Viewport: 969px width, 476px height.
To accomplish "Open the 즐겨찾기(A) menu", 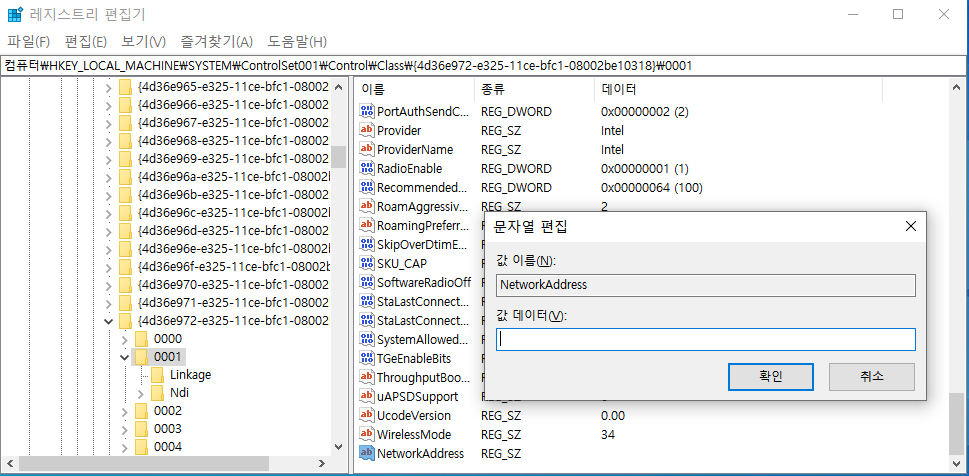I will [x=216, y=42].
